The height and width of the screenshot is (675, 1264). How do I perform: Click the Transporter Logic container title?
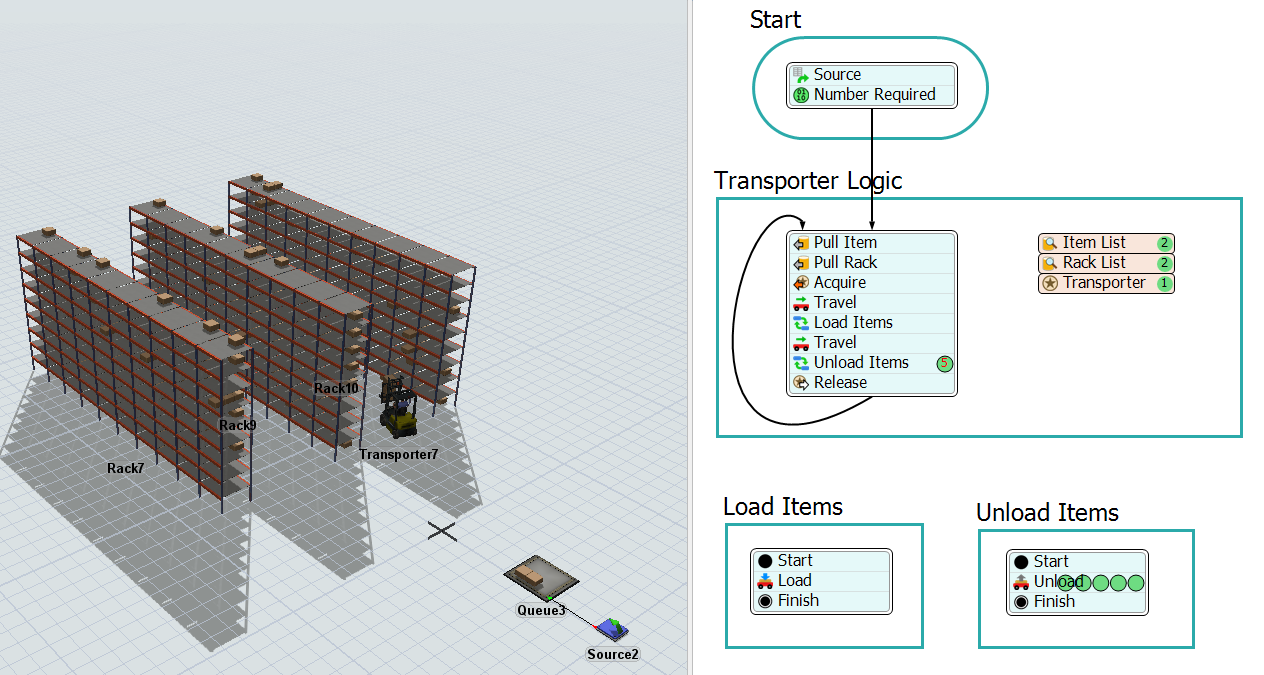808,181
